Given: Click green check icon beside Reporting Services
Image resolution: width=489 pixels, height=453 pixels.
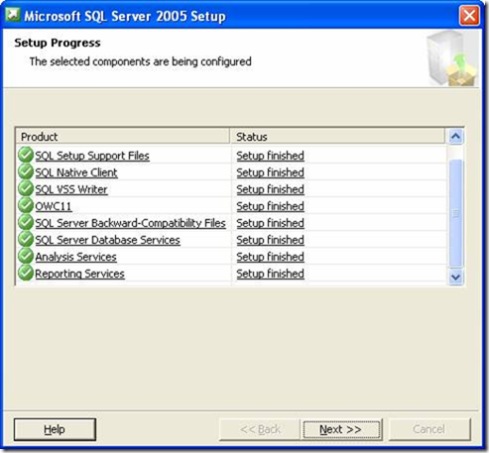Looking at the screenshot, I should pyautogui.click(x=26, y=273).
